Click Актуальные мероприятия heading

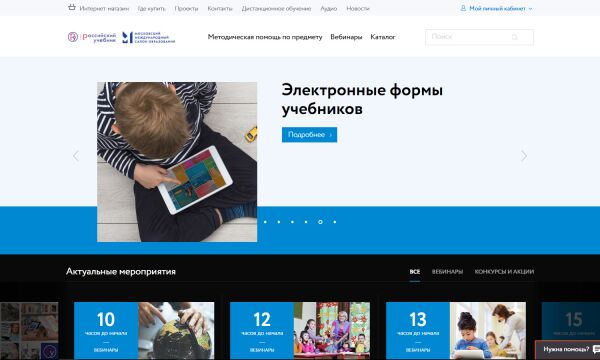click(121, 272)
